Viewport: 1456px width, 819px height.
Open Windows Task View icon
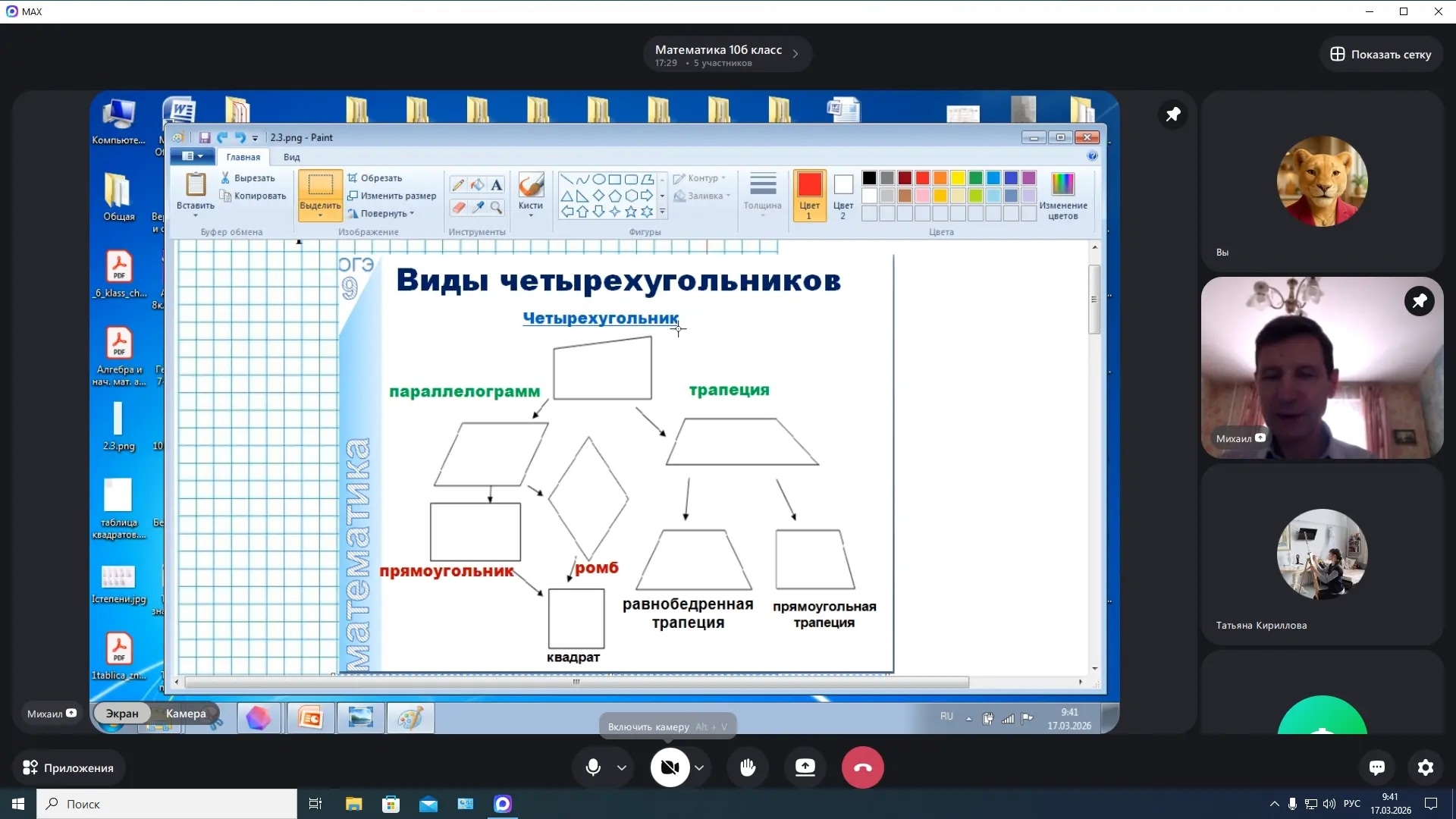pos(315,804)
